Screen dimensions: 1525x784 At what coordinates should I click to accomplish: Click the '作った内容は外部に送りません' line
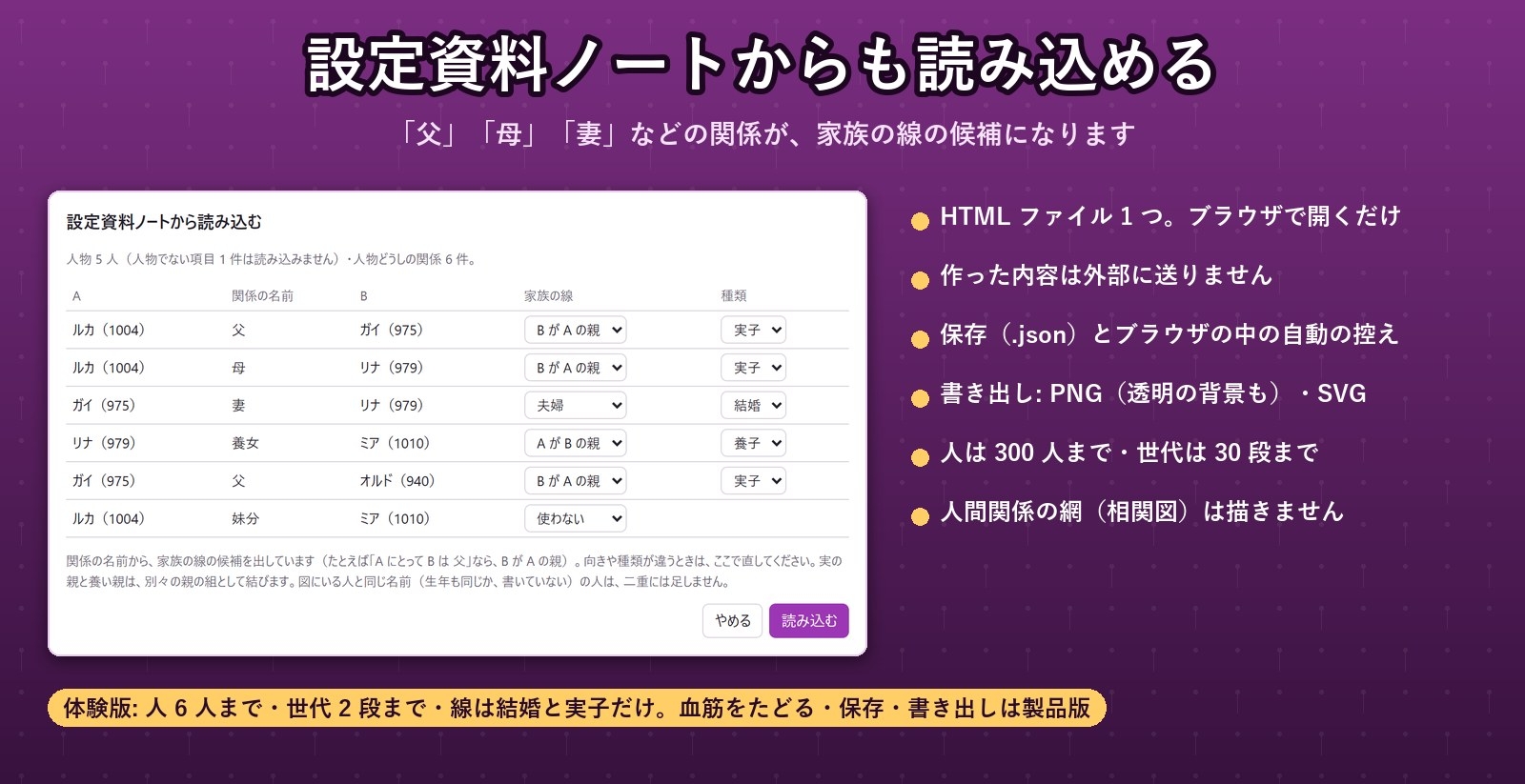click(1106, 275)
